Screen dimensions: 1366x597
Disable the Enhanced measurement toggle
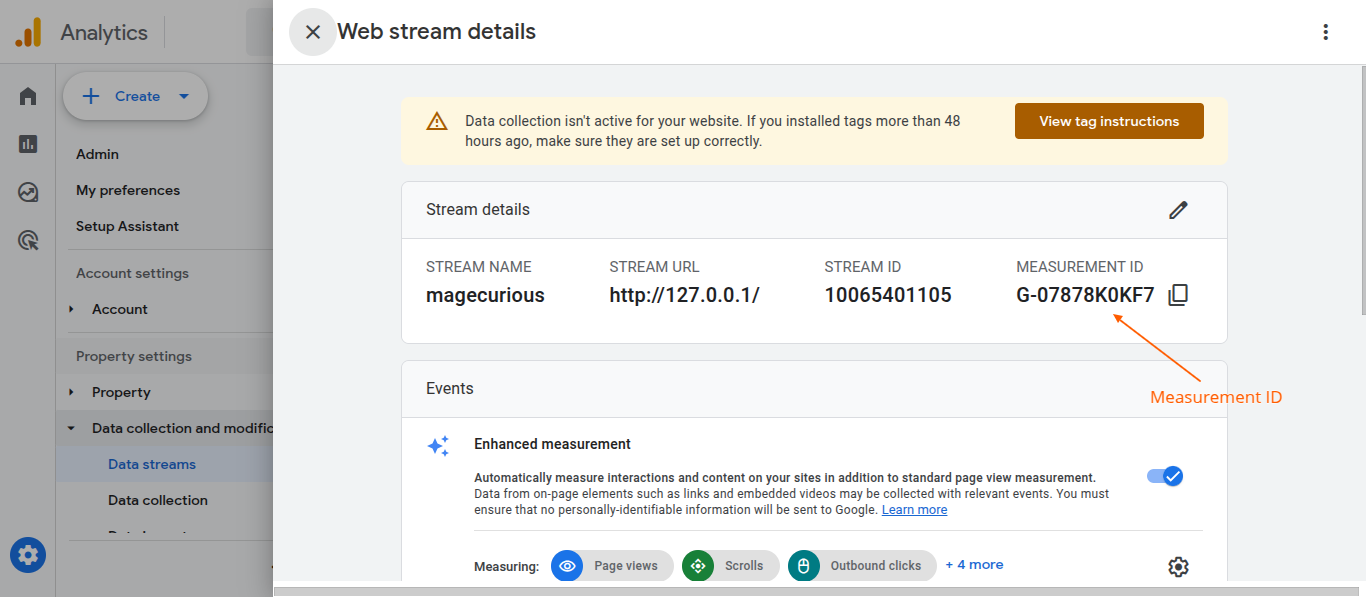1164,476
